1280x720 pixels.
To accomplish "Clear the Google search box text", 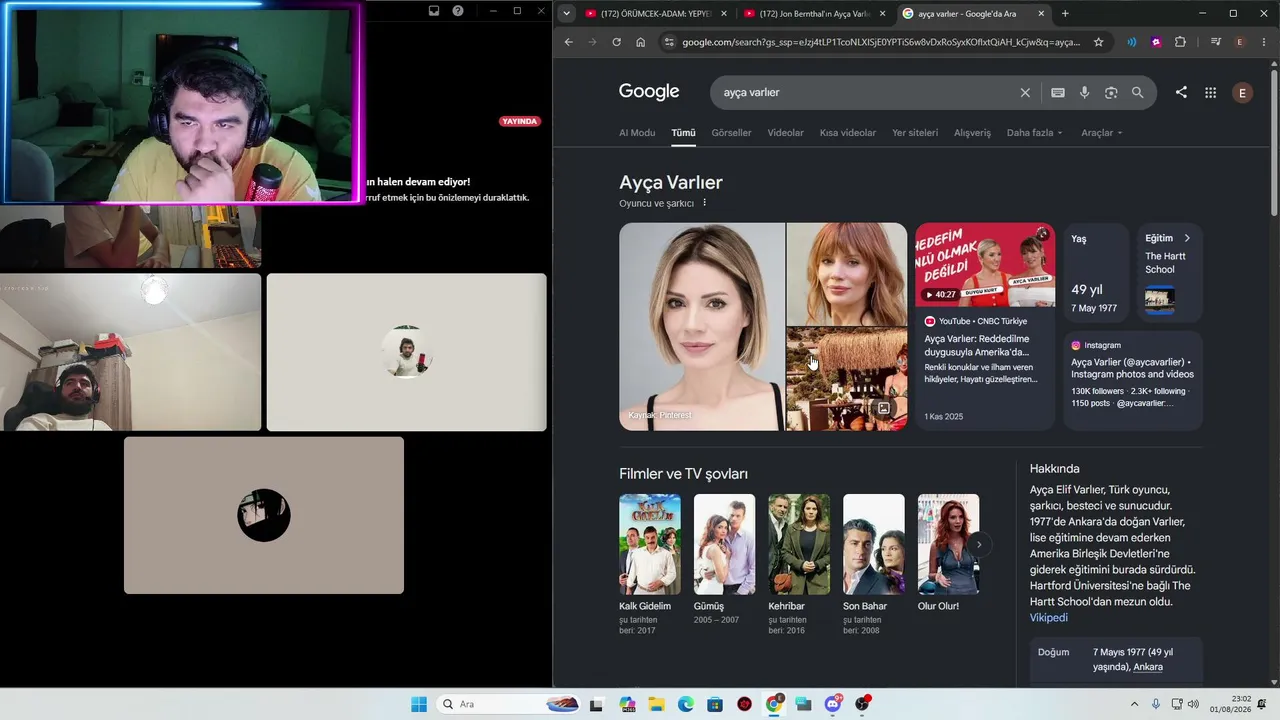I will point(1025,92).
